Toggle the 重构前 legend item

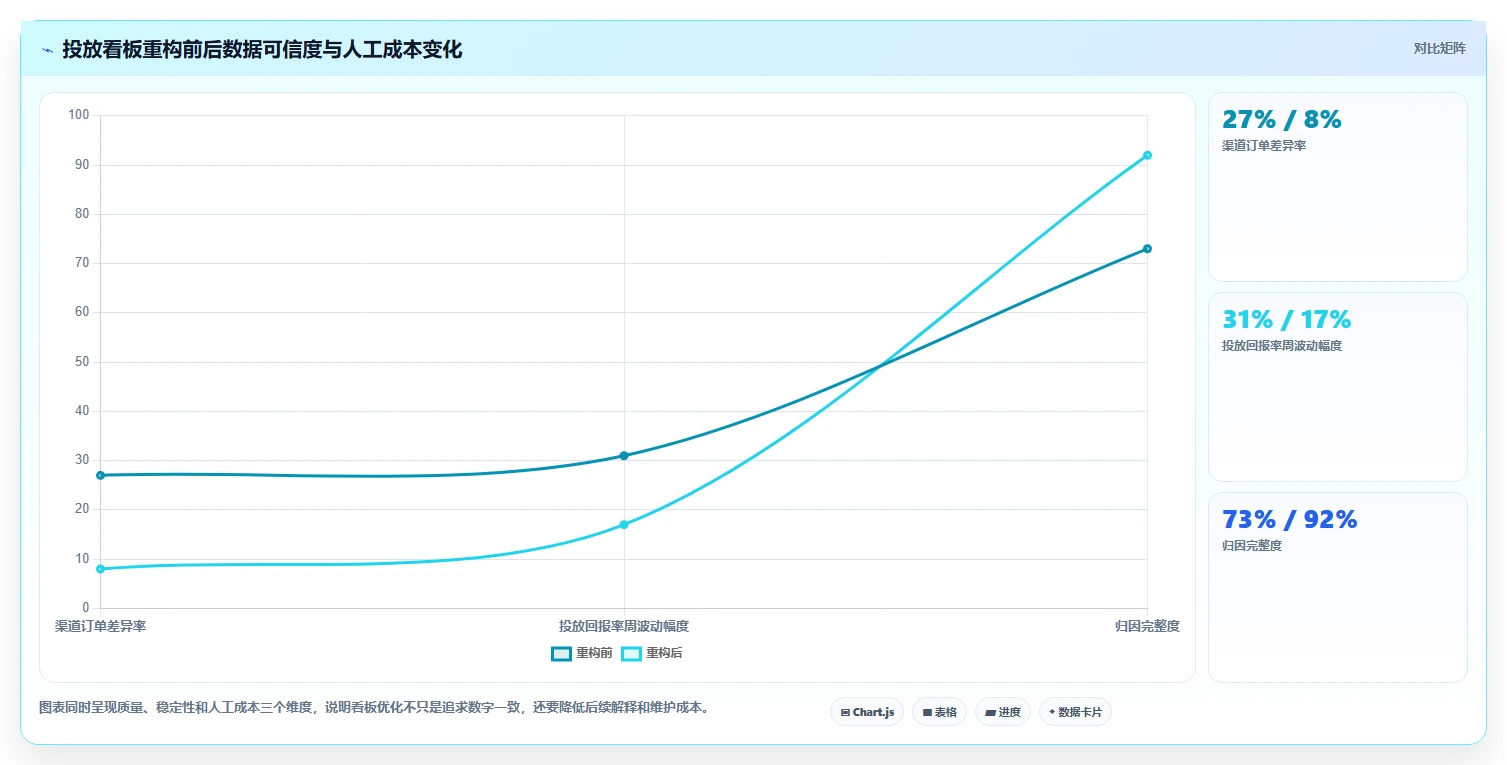pyautogui.click(x=582, y=653)
